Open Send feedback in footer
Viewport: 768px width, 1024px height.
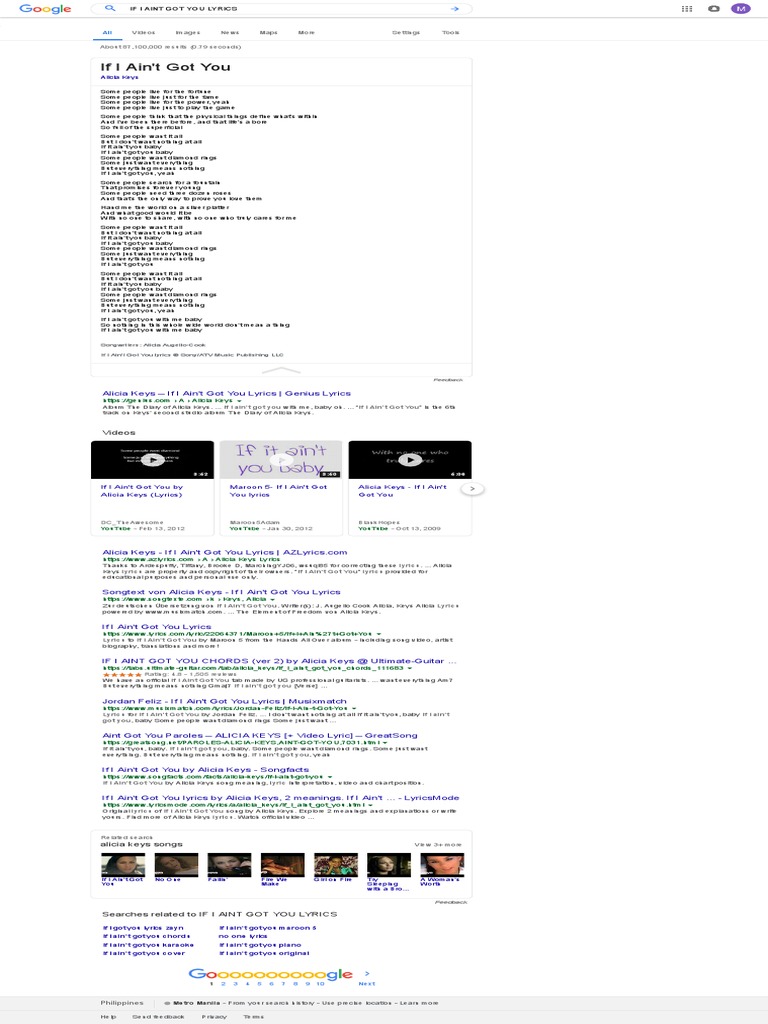159,1016
